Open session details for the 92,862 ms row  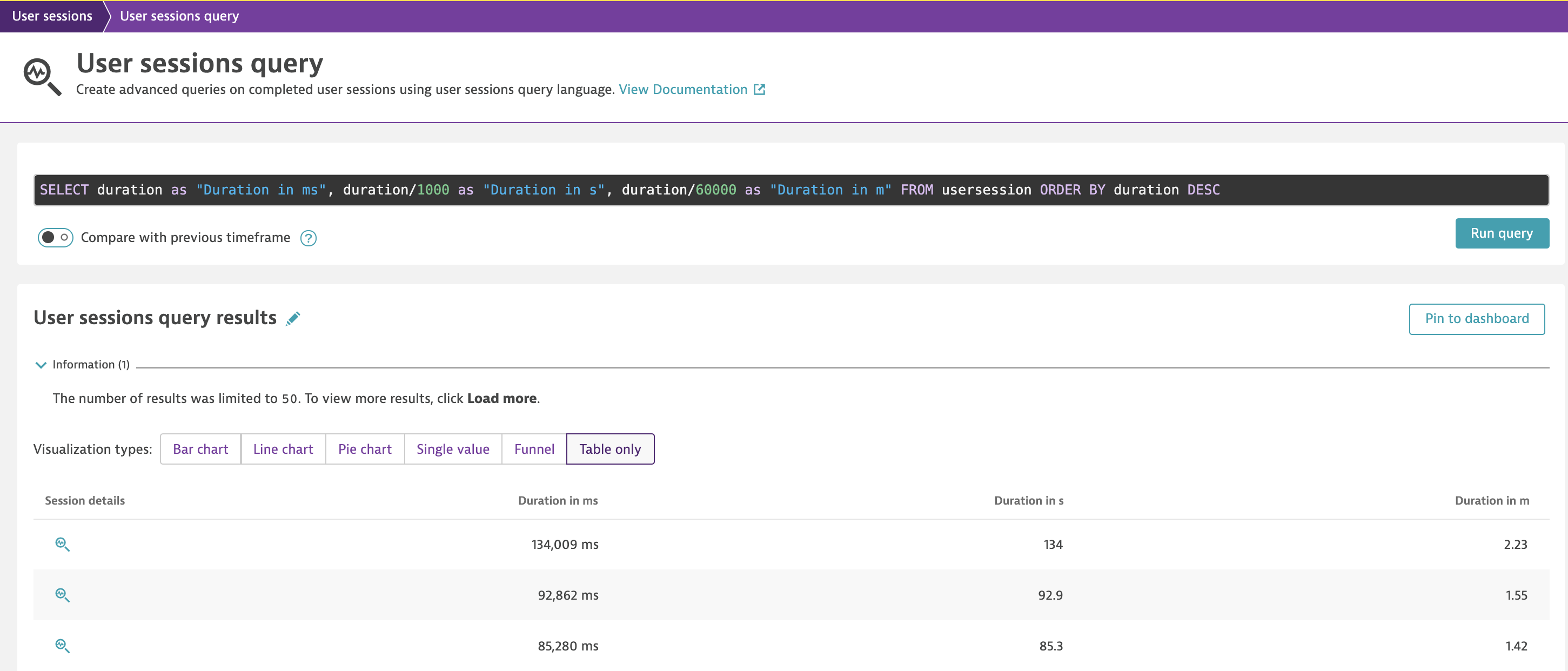pos(62,595)
